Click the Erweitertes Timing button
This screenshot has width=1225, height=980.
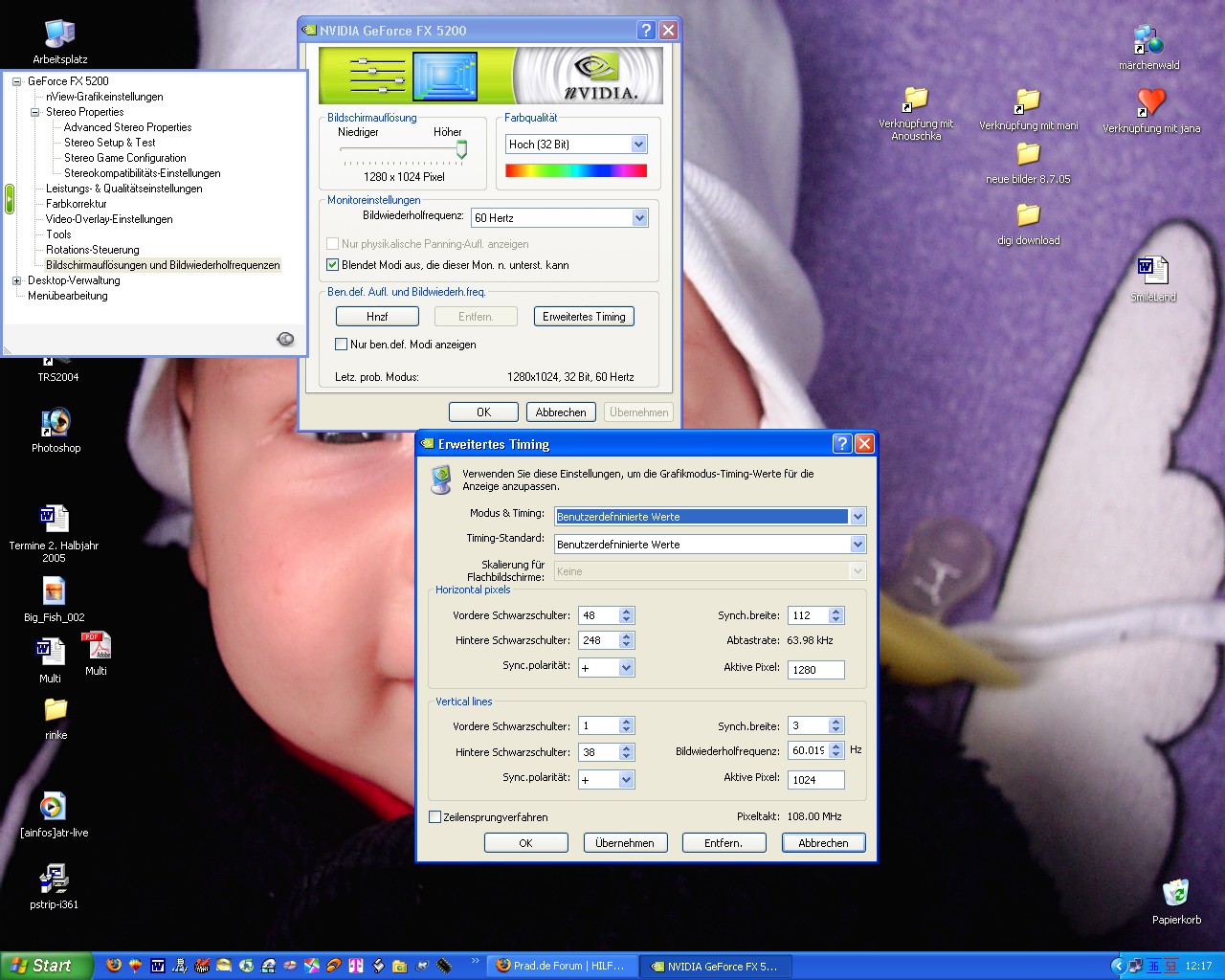[584, 317]
